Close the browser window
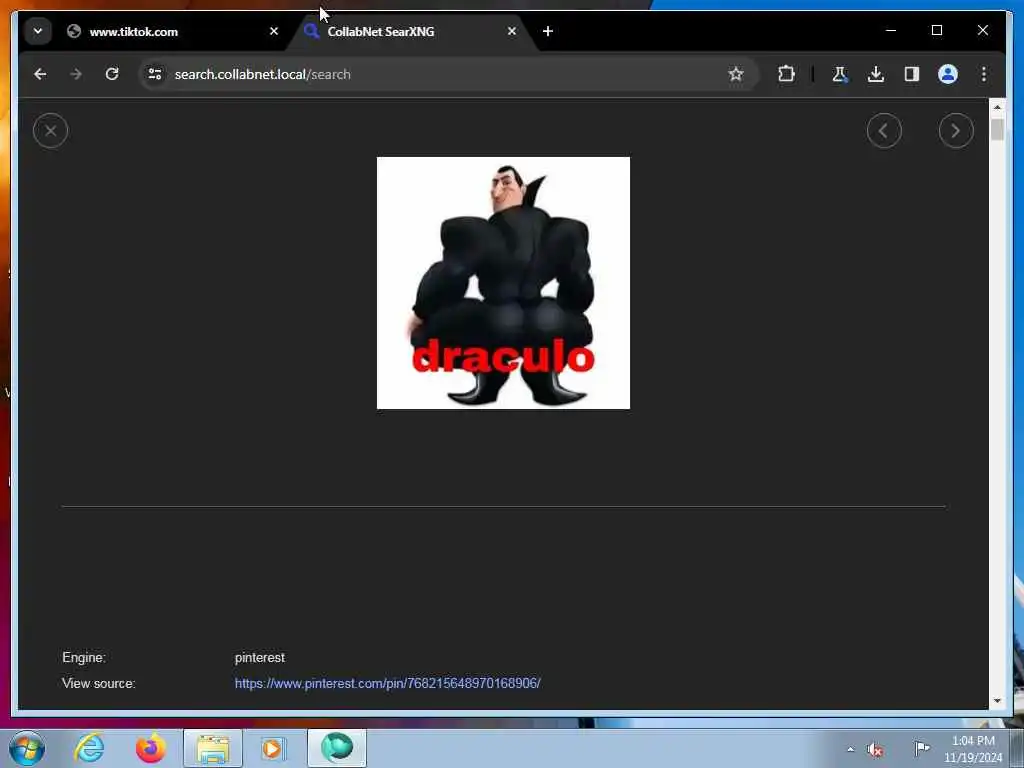This screenshot has width=1024, height=768. click(982, 30)
